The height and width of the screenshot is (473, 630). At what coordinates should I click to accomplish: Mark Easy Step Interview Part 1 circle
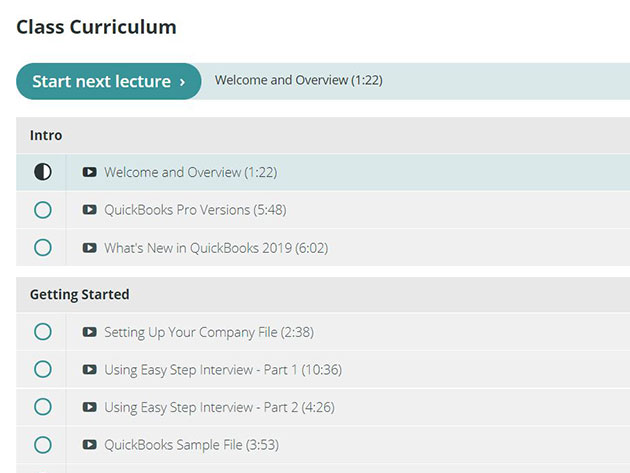click(x=43, y=369)
